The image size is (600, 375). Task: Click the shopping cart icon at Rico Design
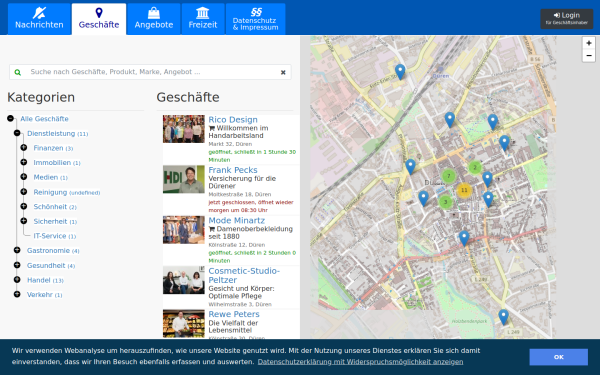tap(212, 128)
